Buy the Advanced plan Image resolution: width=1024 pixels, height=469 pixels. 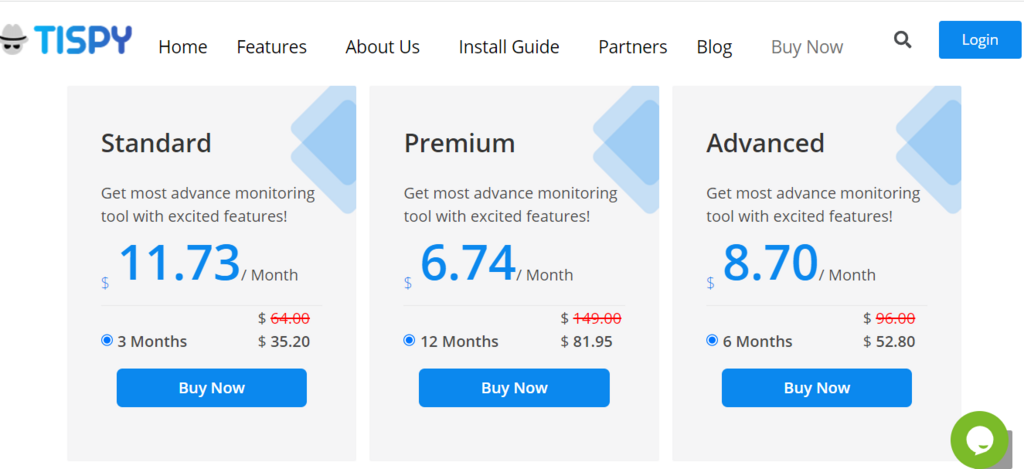816,388
